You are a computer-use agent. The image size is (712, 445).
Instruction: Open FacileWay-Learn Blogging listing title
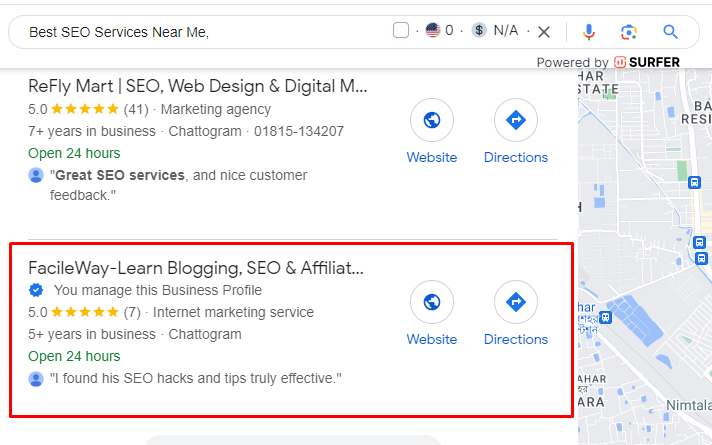(x=196, y=268)
